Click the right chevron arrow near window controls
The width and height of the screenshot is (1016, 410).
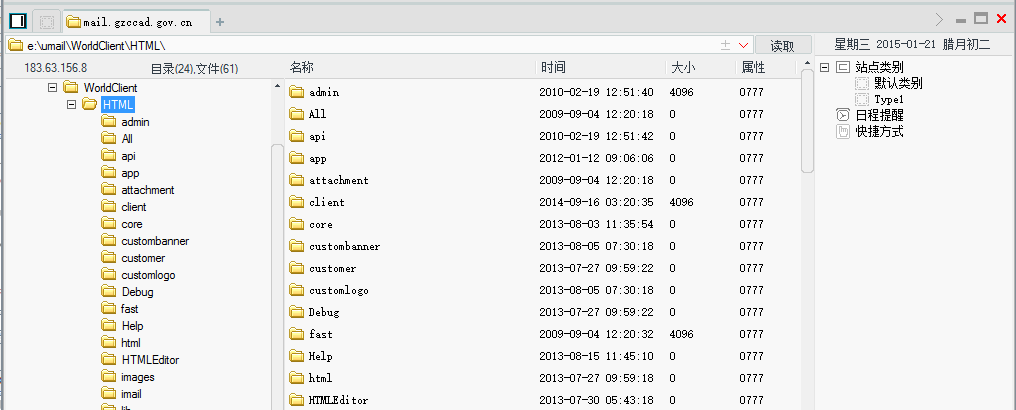tap(940, 19)
